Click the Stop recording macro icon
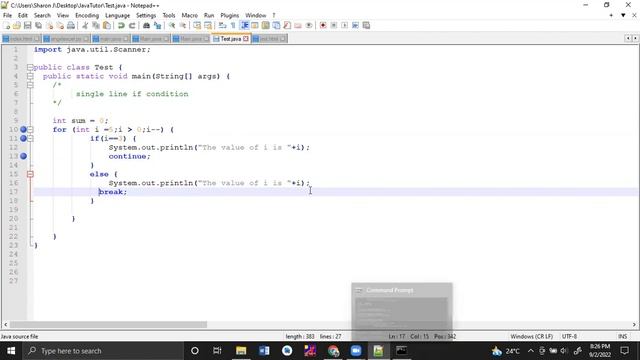Viewport: 640px width, 360px height. 333,25
